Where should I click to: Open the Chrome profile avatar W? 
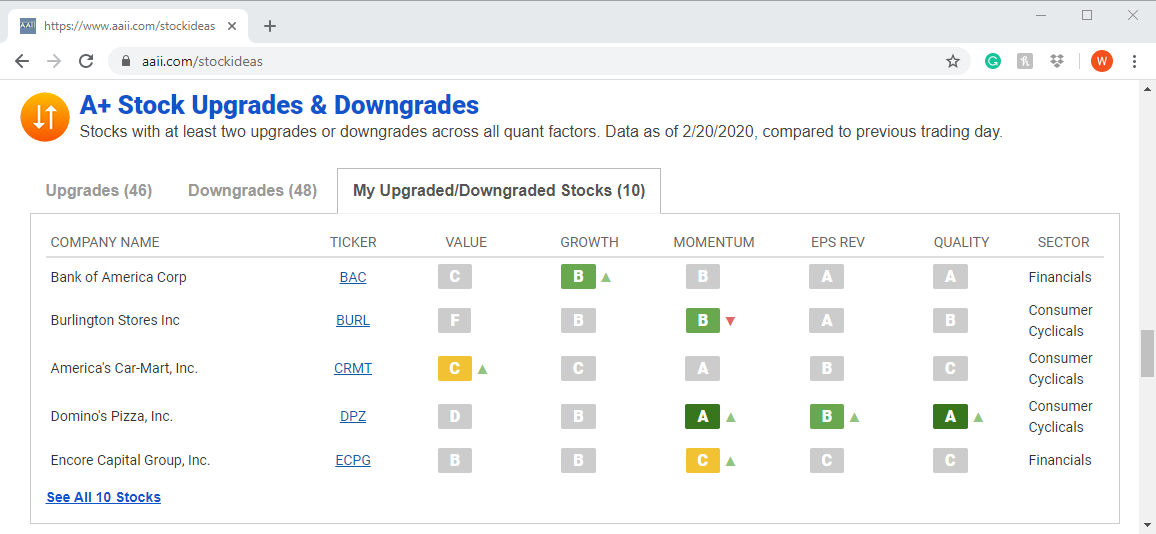(x=1101, y=61)
